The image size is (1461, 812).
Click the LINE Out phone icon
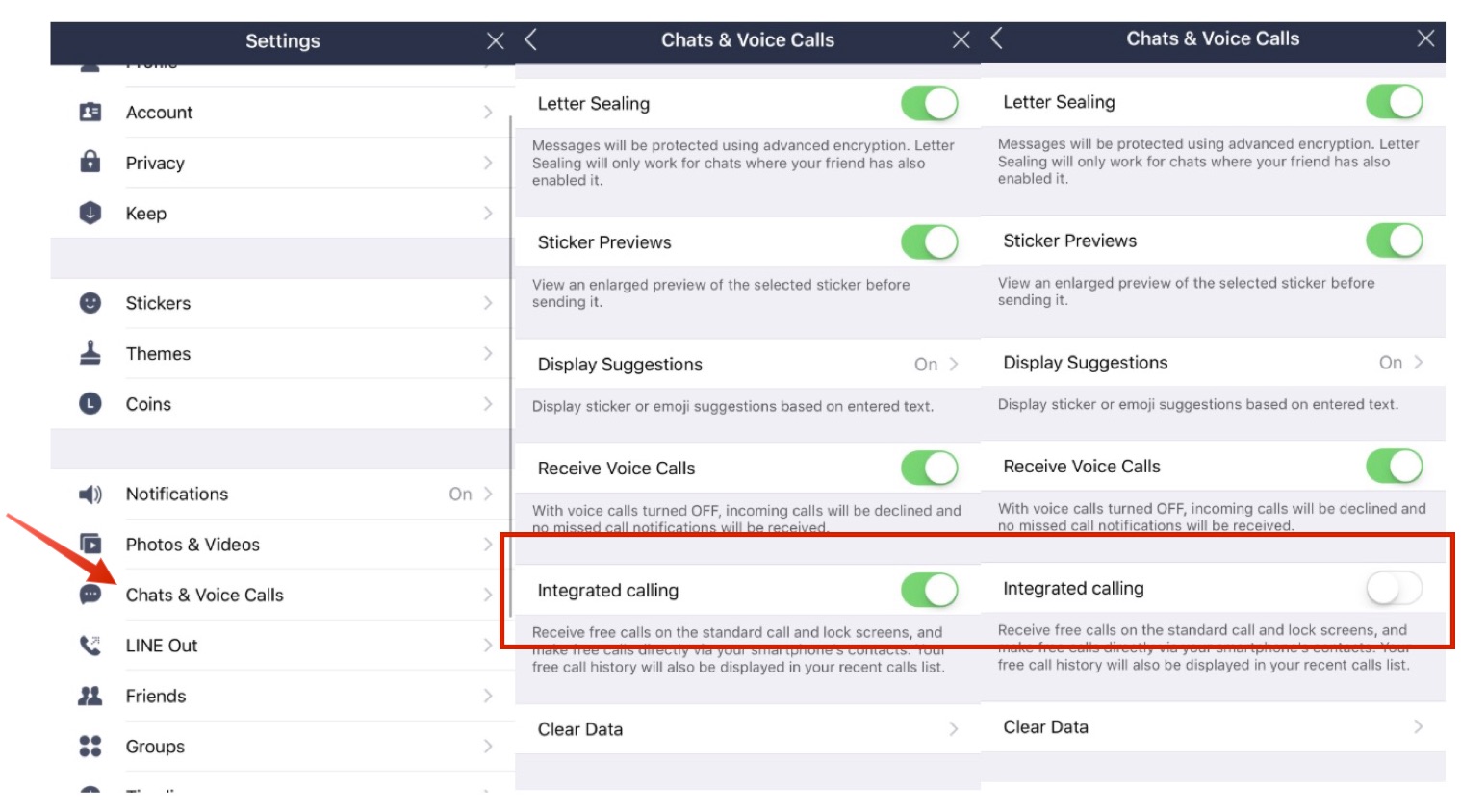pos(90,645)
